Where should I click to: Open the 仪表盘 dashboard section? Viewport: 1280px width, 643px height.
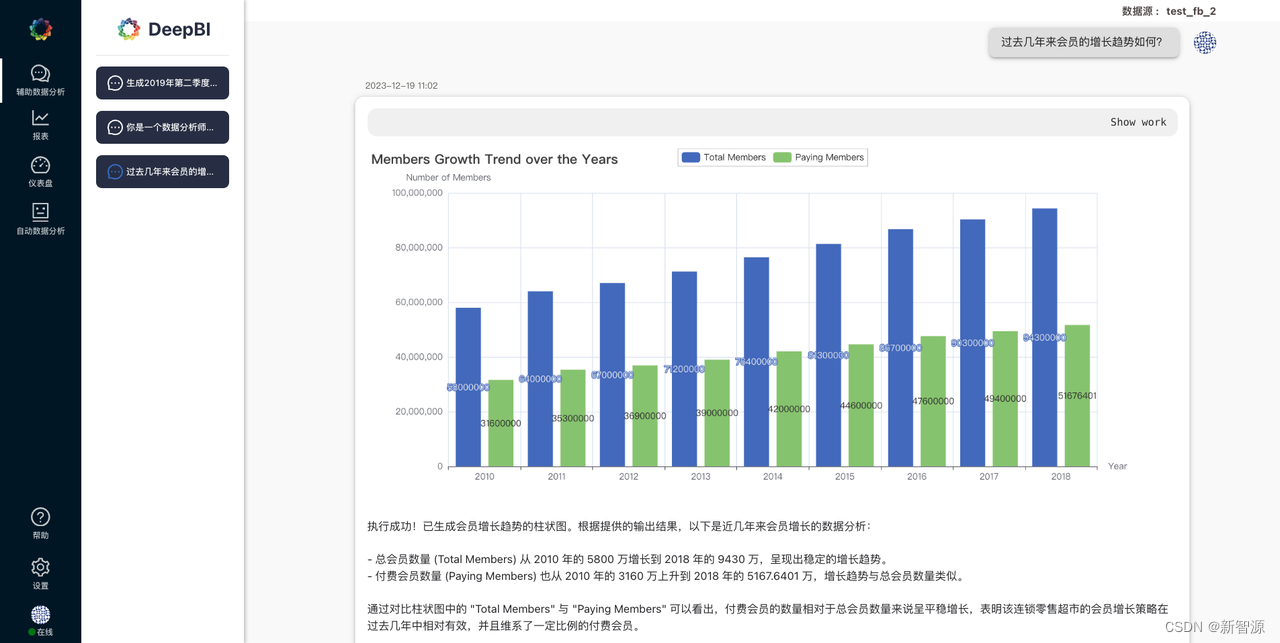40,172
